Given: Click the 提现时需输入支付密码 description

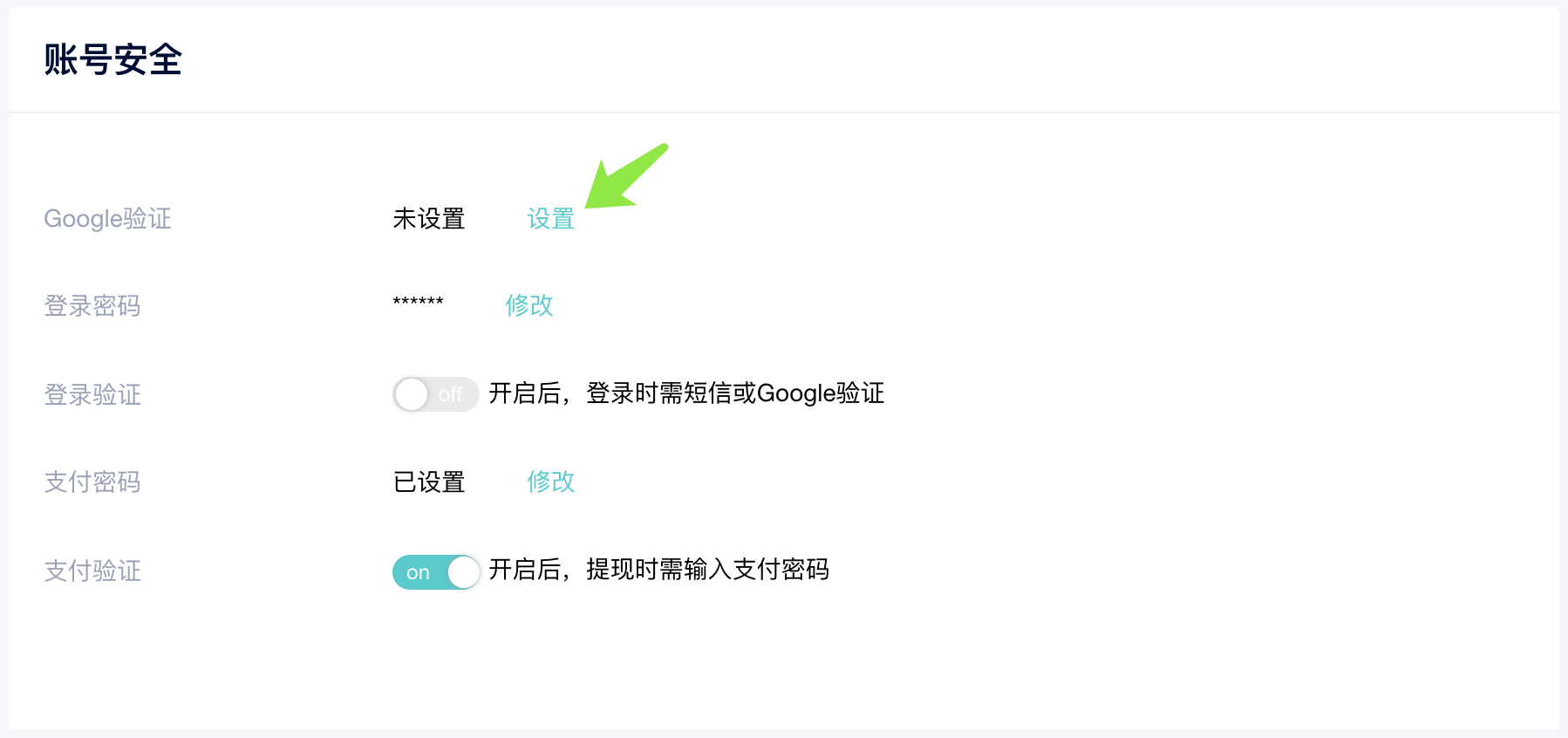Looking at the screenshot, I should (x=706, y=570).
